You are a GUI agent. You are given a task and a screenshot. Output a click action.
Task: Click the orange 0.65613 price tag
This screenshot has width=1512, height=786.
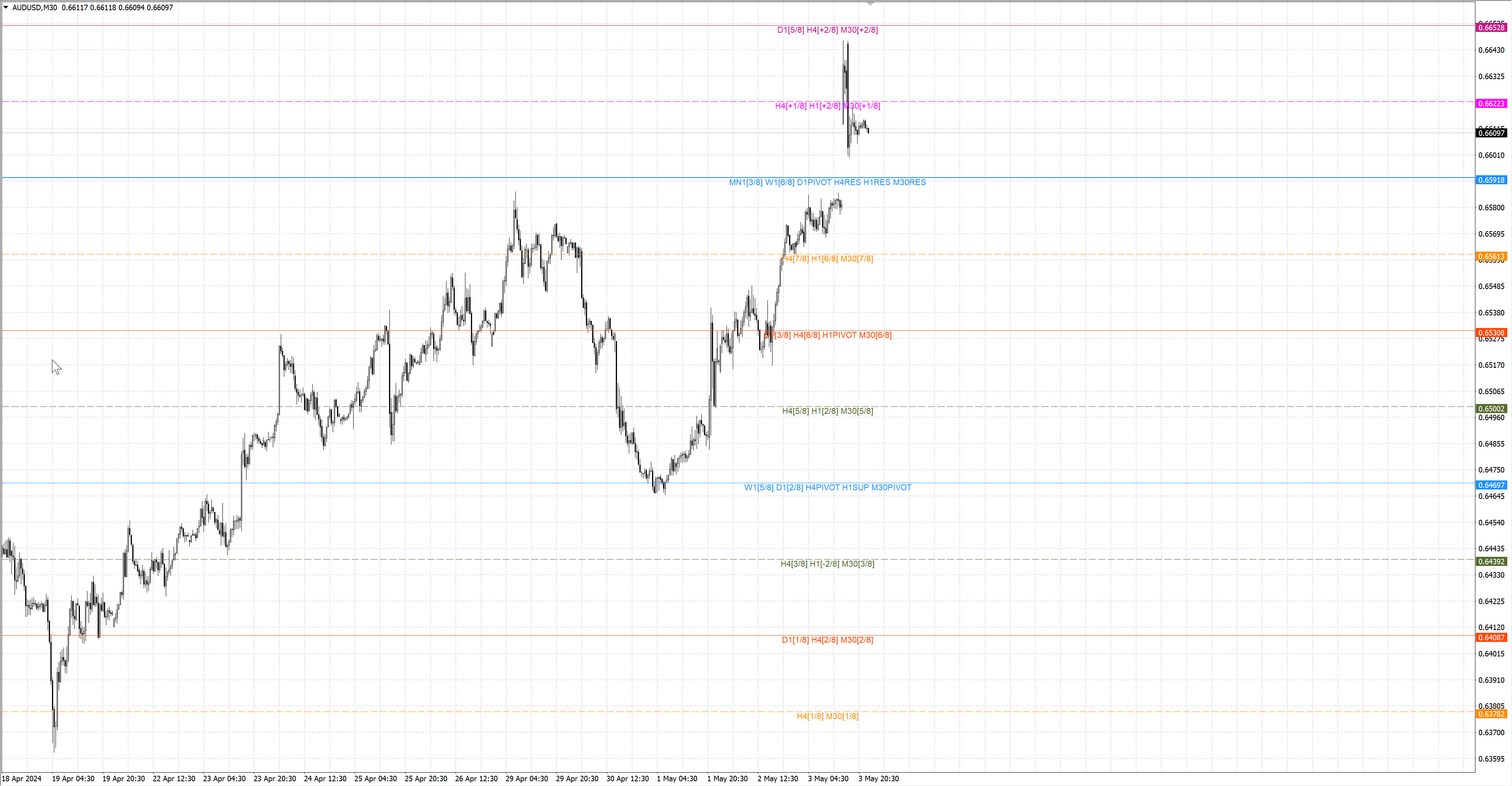pyautogui.click(x=1491, y=256)
